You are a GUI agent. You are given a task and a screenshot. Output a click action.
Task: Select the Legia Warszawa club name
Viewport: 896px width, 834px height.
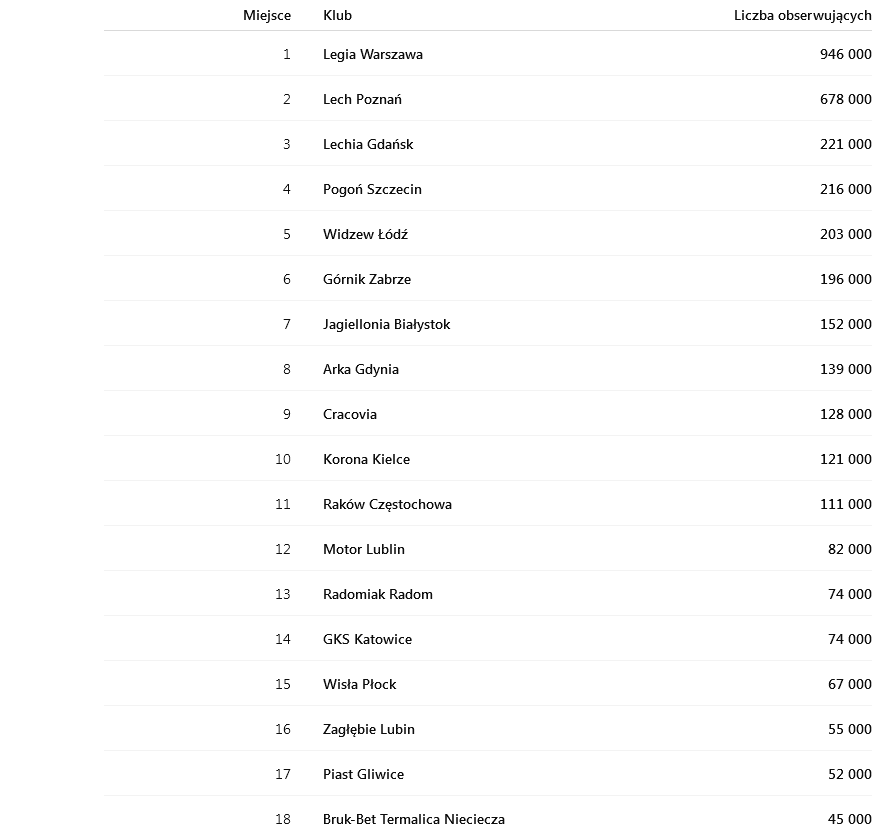[x=372, y=54]
